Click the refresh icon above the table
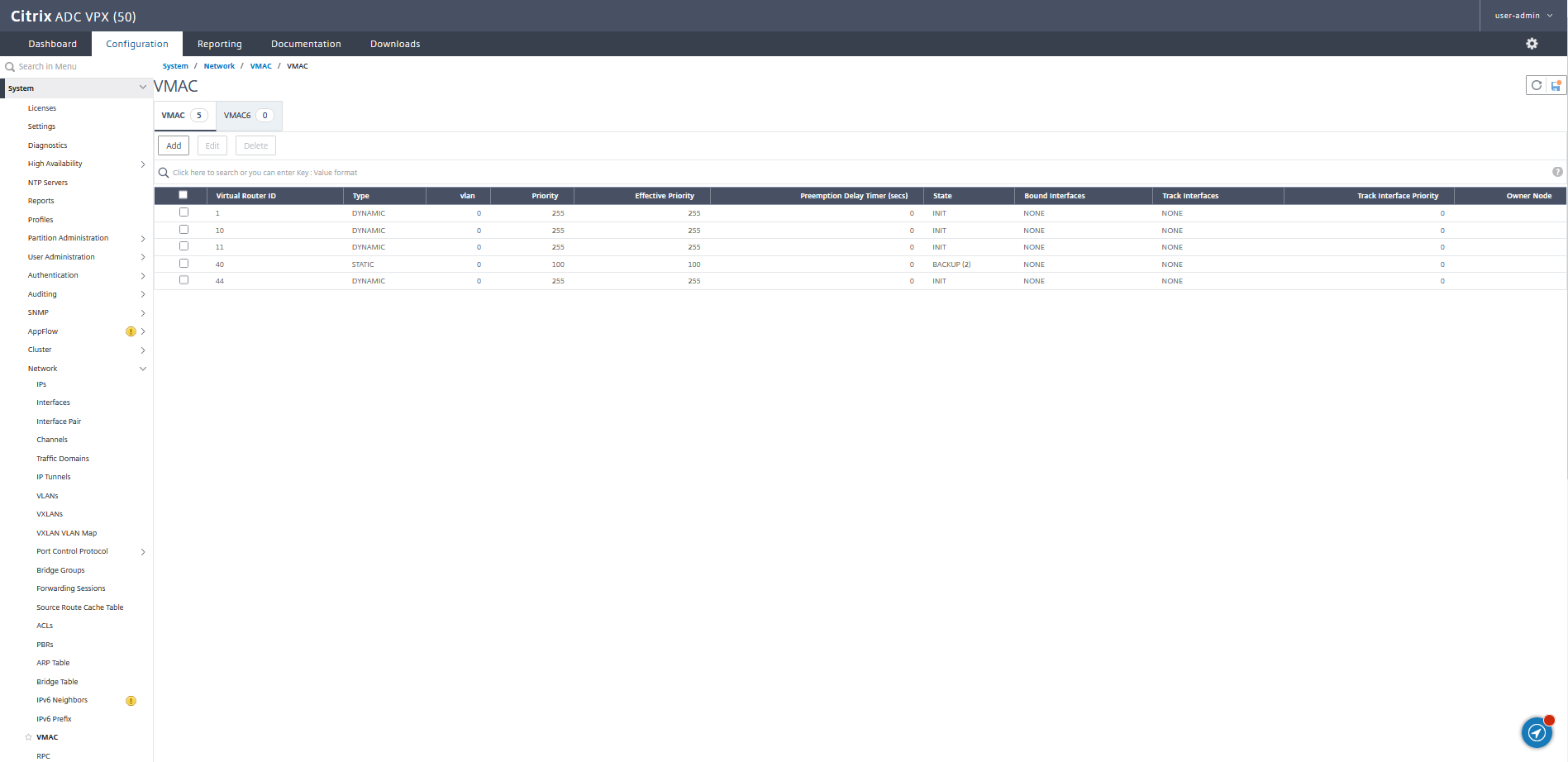The height and width of the screenshot is (762, 1568). point(1536,85)
